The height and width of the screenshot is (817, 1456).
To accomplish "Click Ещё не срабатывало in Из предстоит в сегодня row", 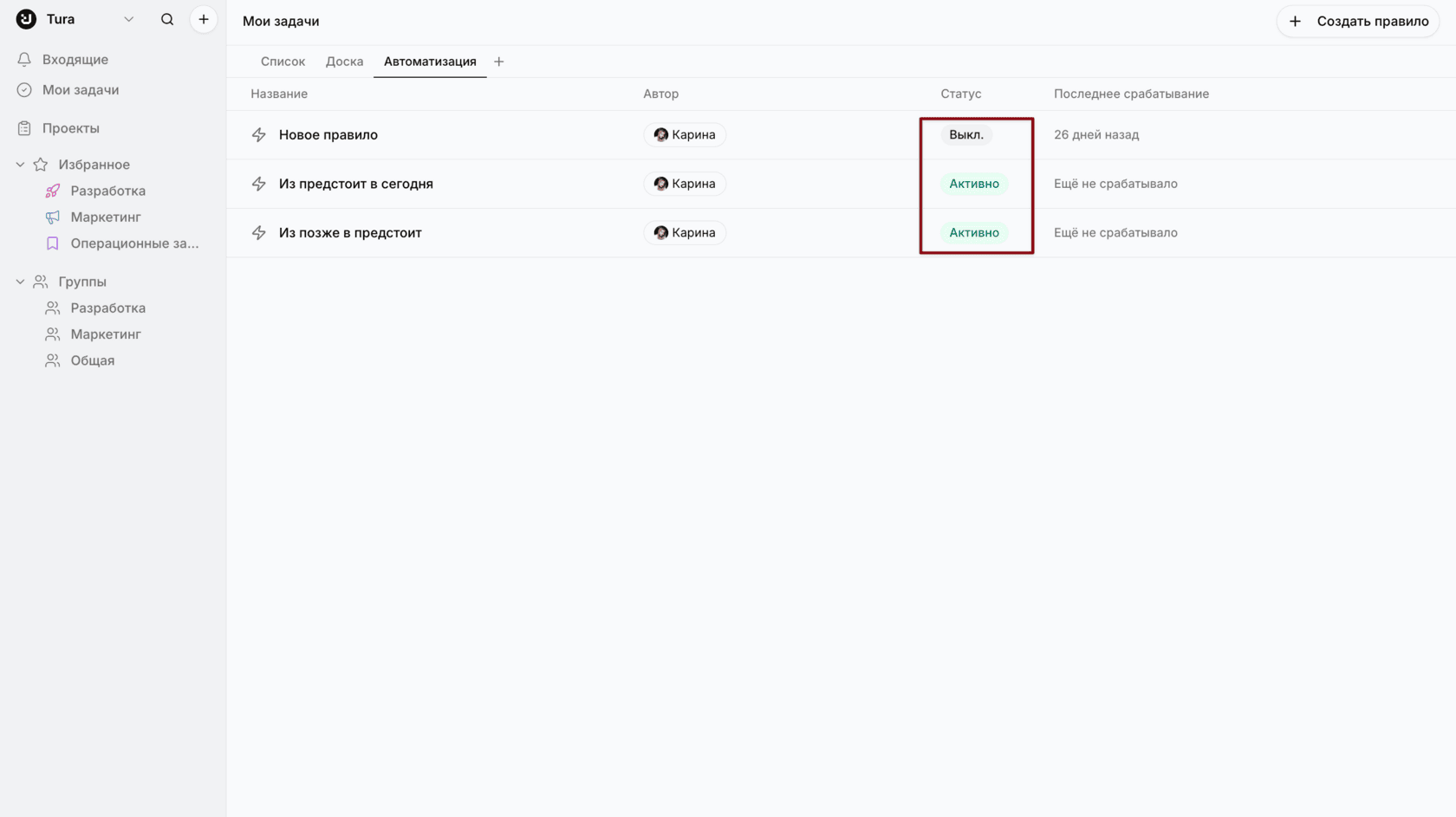I will pos(1115,184).
